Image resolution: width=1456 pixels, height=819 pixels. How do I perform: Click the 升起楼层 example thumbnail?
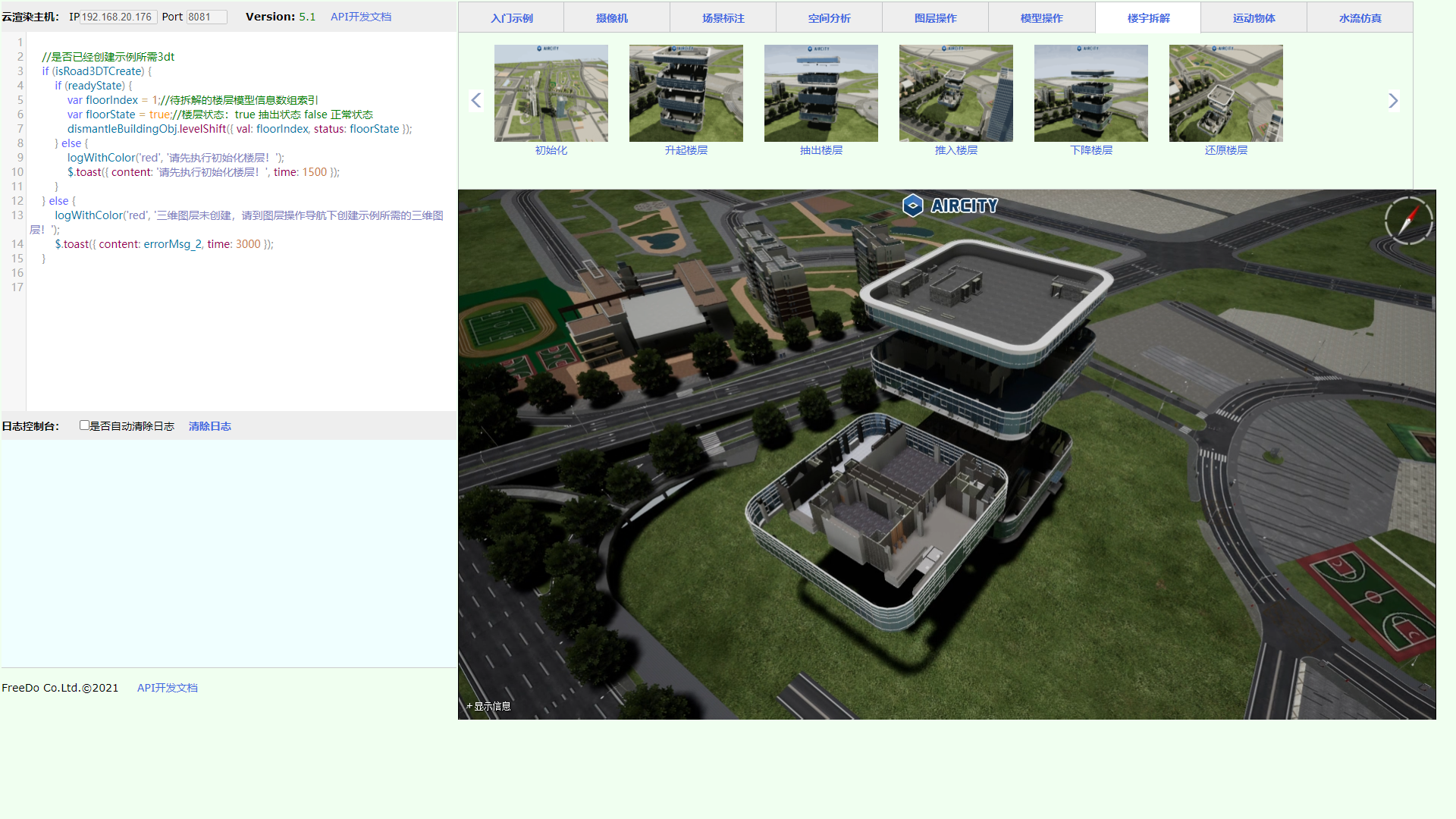click(686, 93)
